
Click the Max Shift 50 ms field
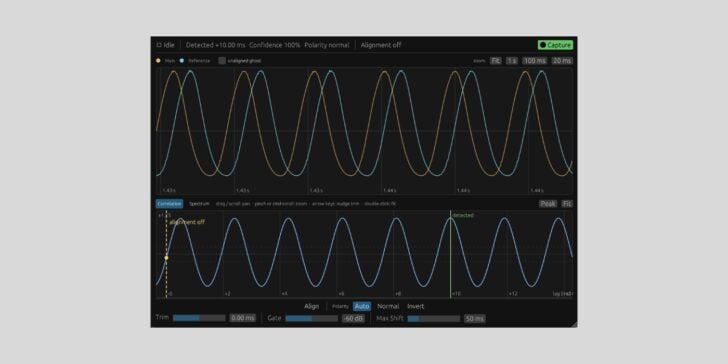click(474, 318)
